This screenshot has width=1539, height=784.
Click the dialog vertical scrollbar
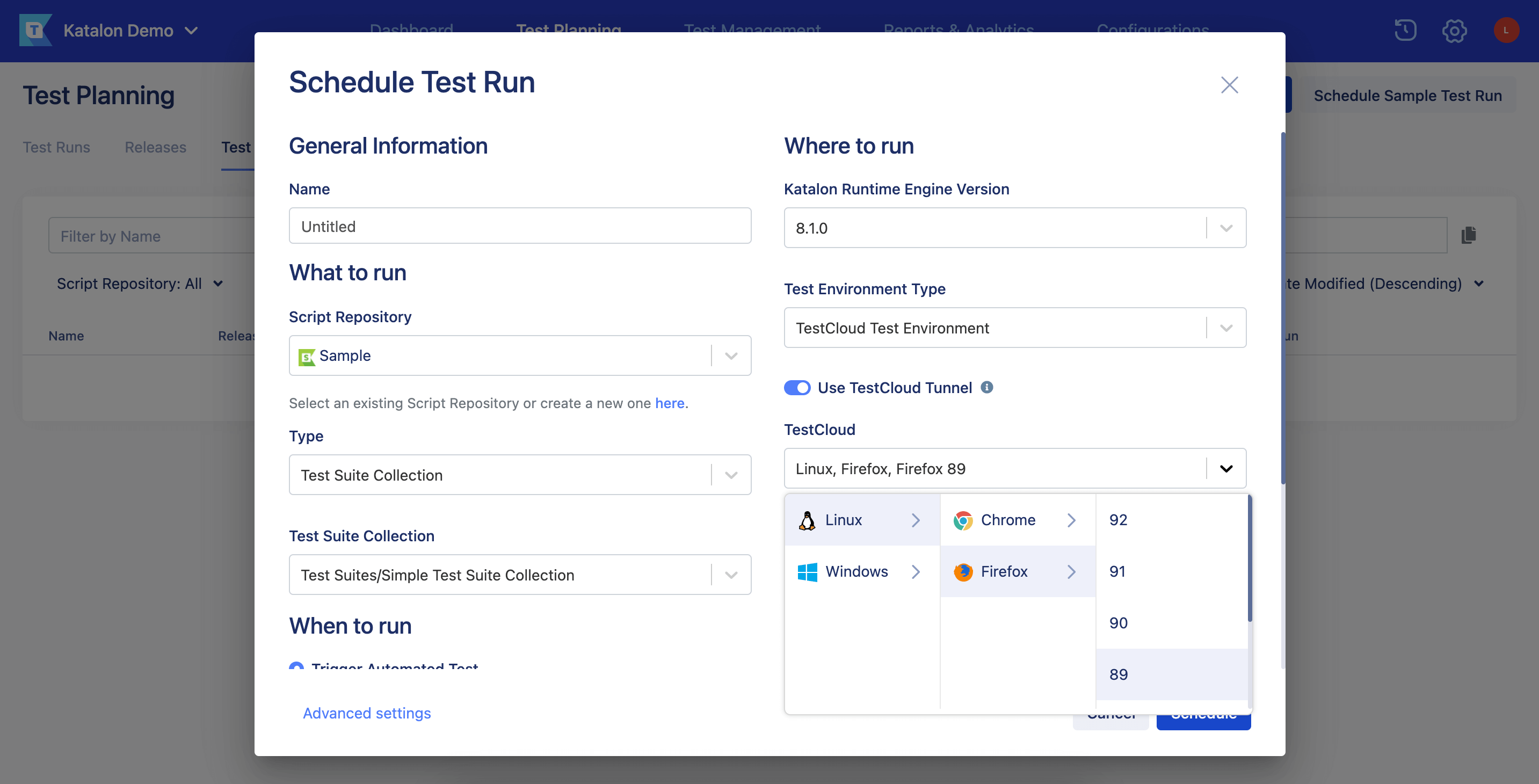click(x=1283, y=308)
